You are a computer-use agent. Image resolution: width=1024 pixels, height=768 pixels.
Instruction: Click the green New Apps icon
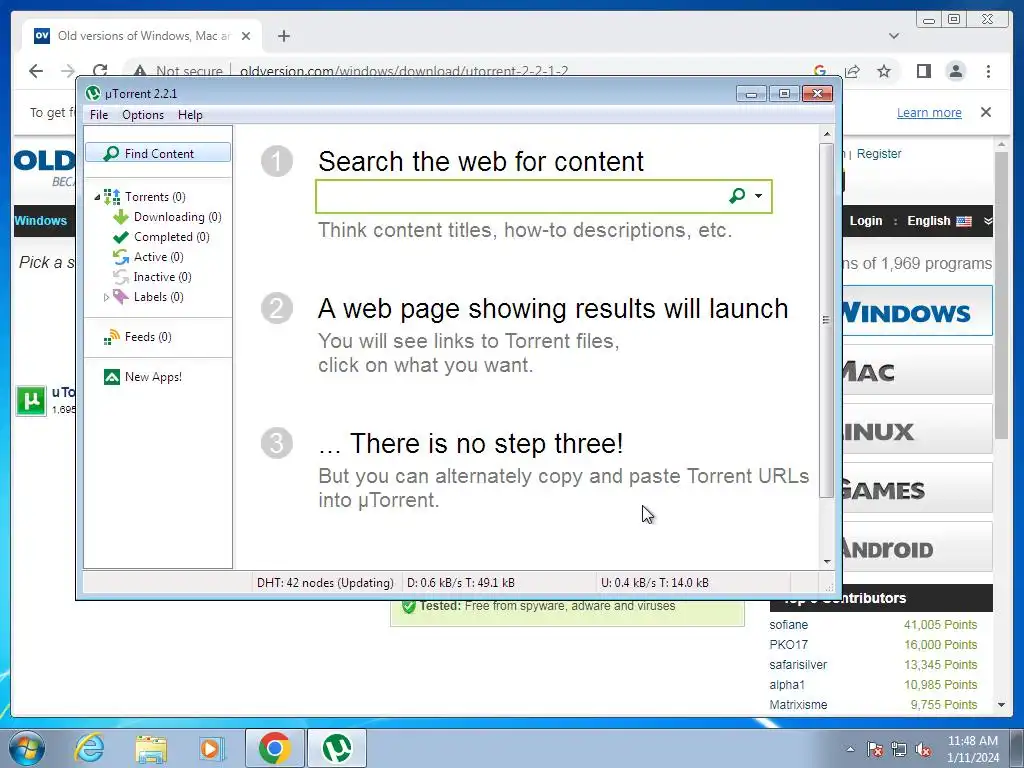point(112,377)
